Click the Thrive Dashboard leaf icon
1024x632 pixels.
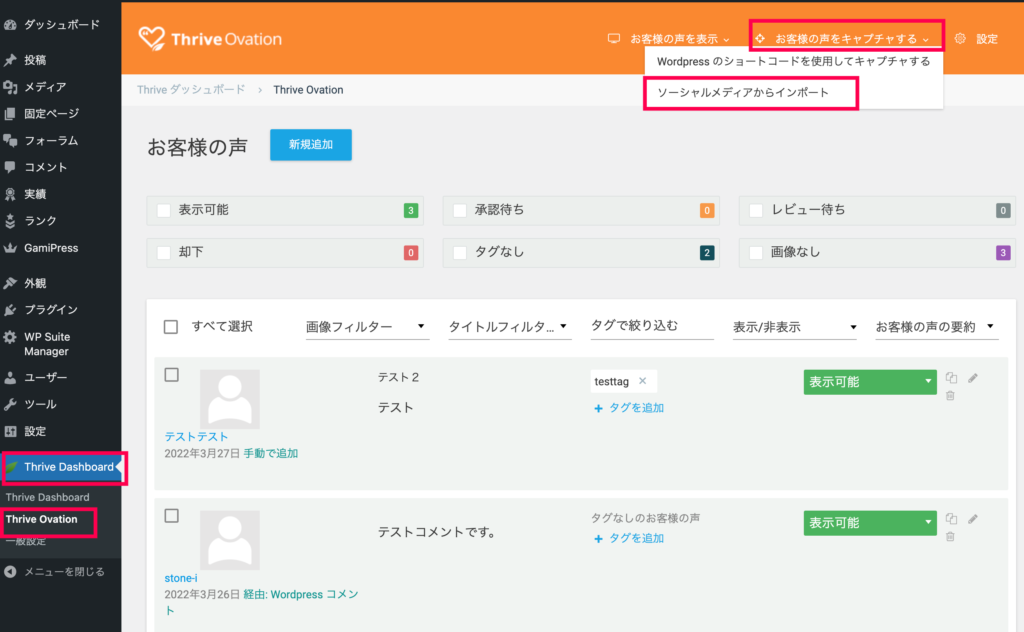[12, 467]
